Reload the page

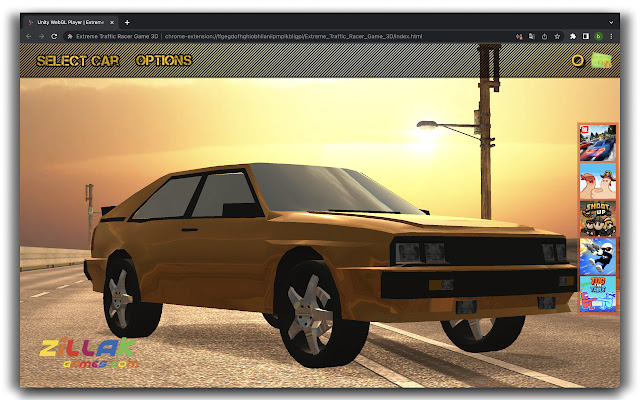54,36
